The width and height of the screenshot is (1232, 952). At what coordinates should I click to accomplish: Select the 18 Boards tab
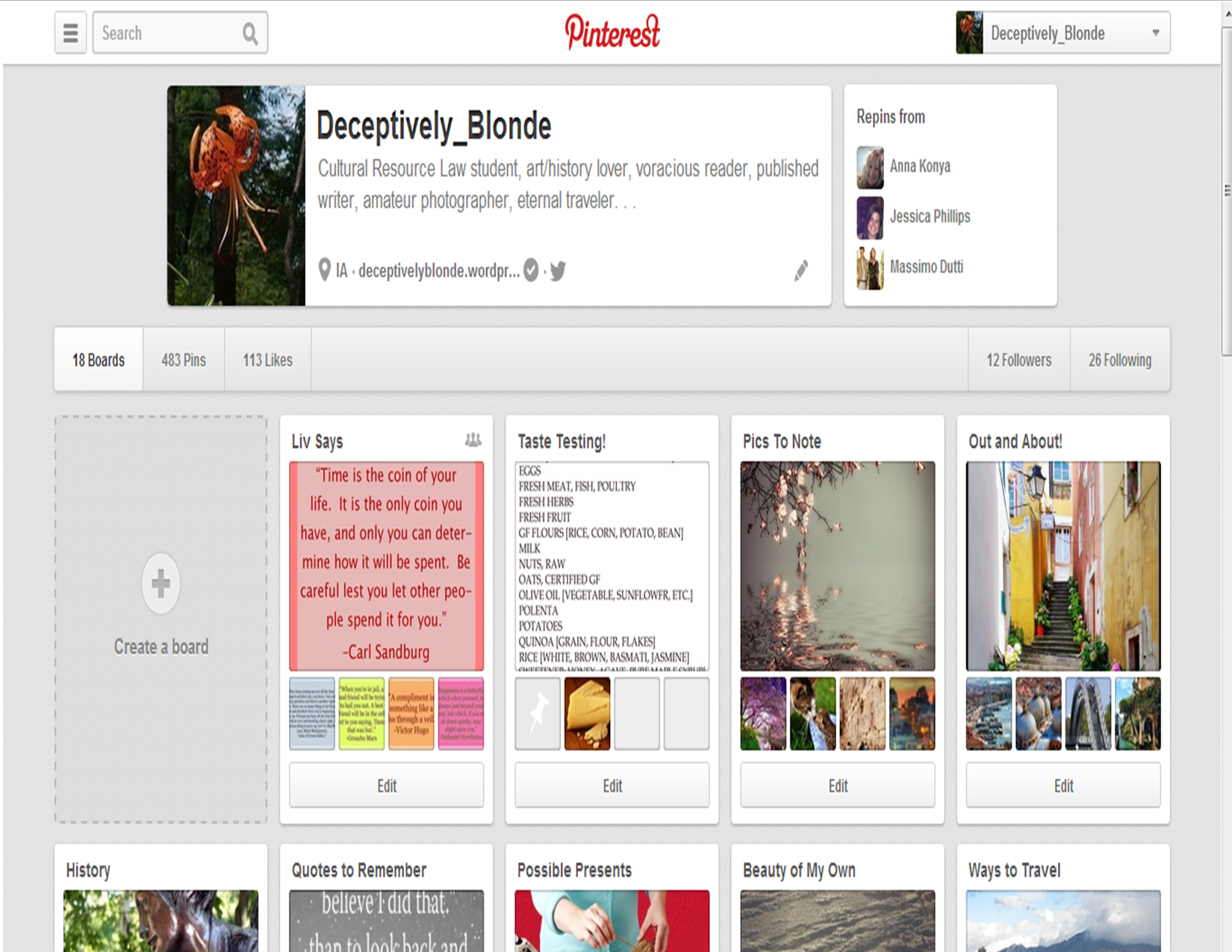[99, 360]
